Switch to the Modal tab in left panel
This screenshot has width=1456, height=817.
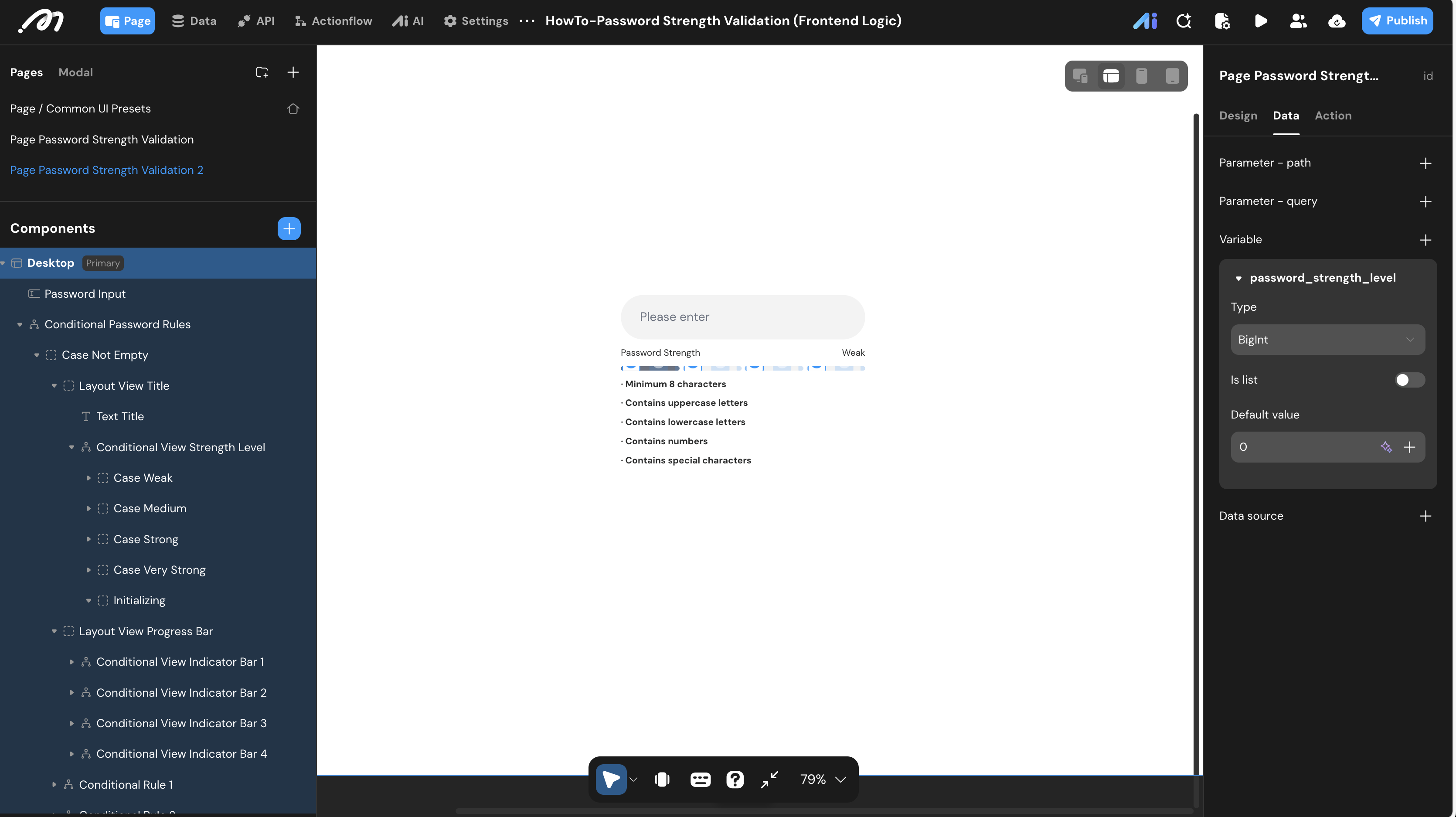tap(76, 72)
